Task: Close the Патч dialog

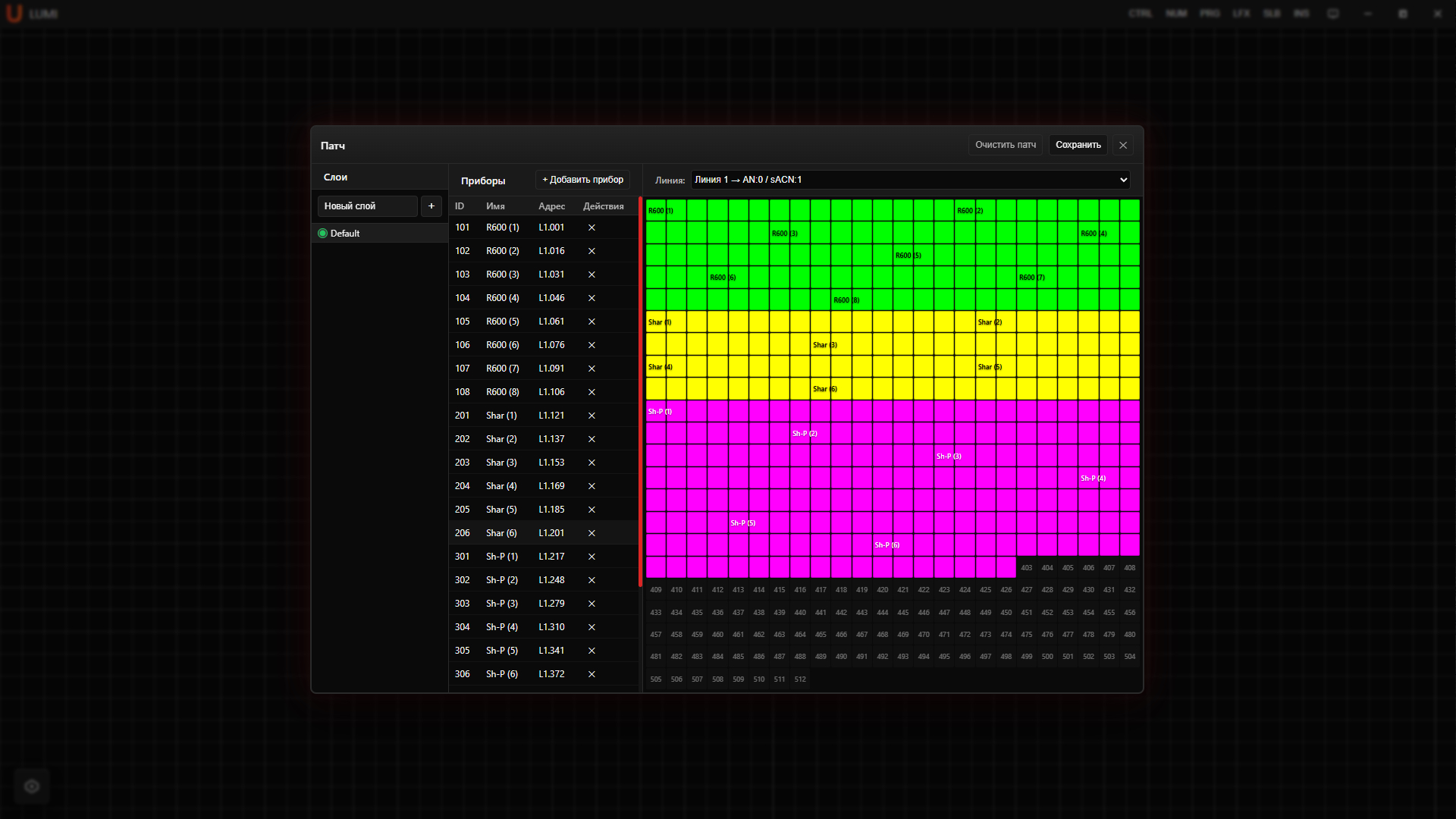Action: 1123,145
